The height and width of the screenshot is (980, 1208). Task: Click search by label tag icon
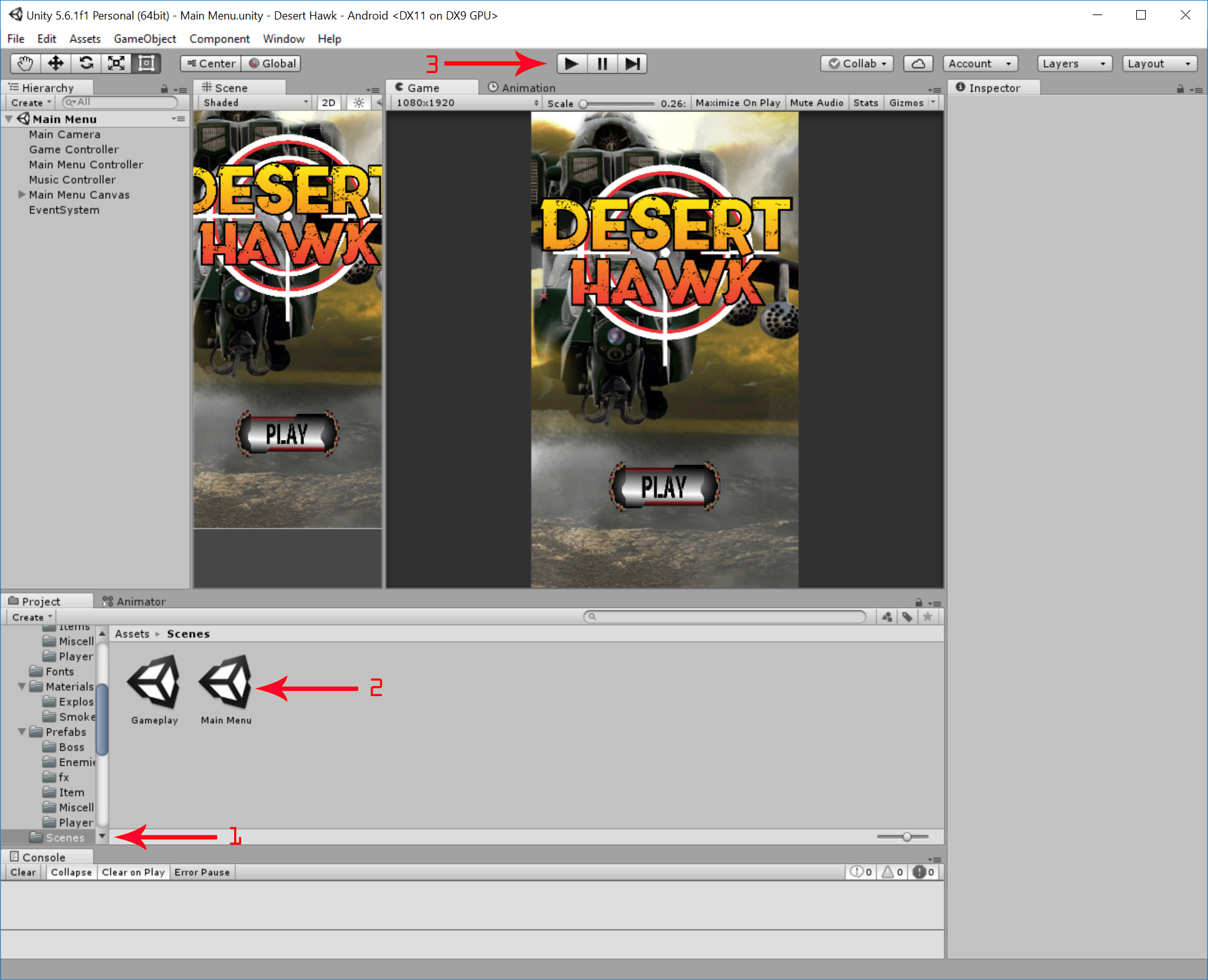pyautogui.click(x=907, y=617)
